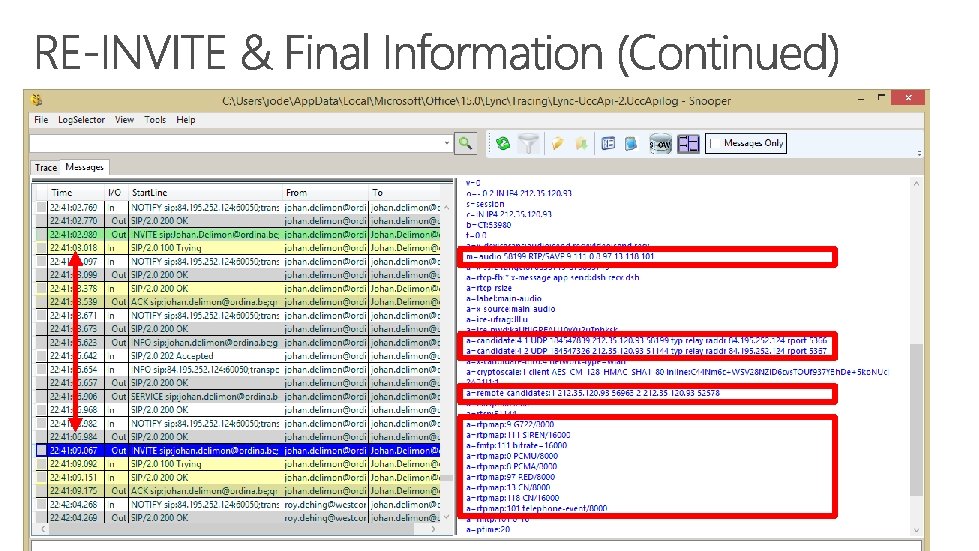Click the magnifier search icon in toolbar
The image size is (979, 551).
[x=465, y=144]
